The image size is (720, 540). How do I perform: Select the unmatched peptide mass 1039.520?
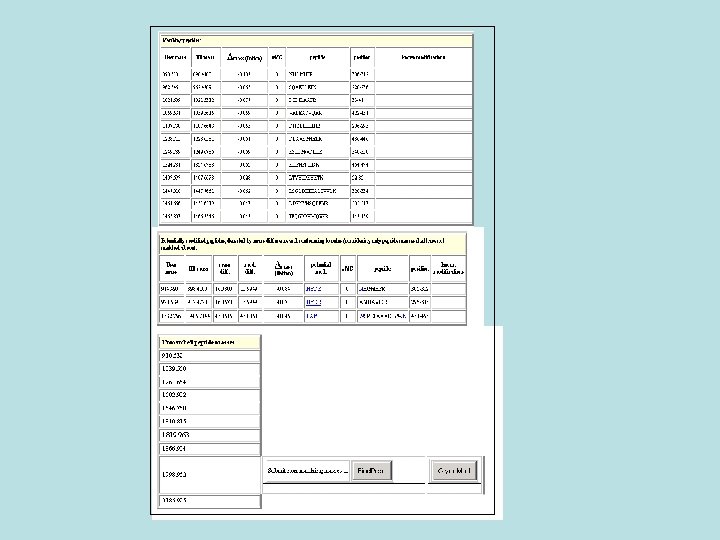(209, 369)
